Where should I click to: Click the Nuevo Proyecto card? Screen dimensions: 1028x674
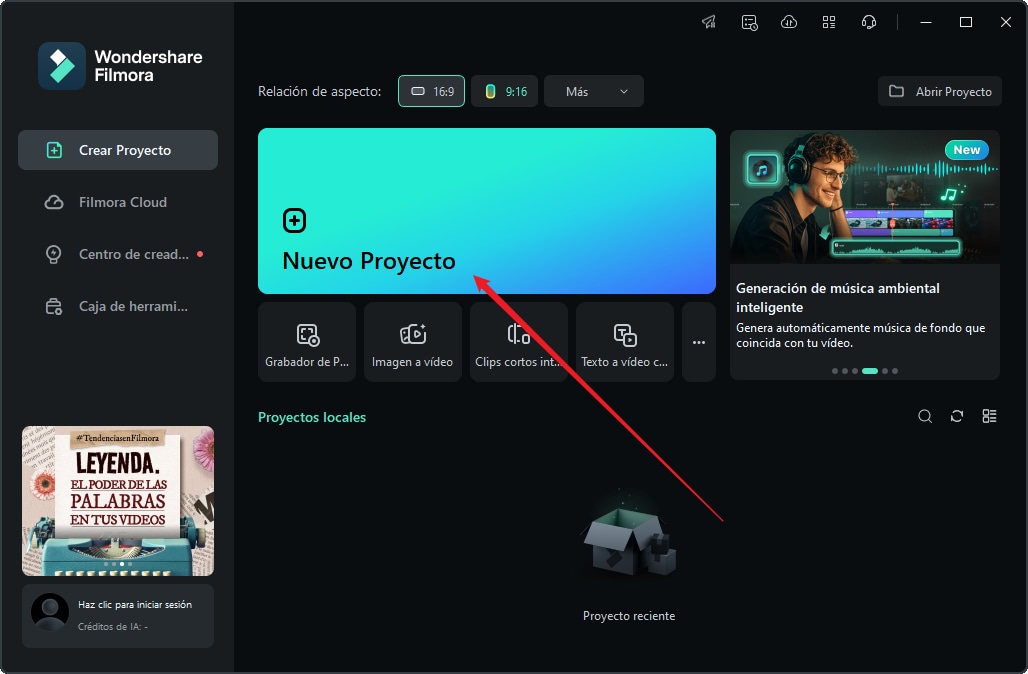tap(487, 211)
